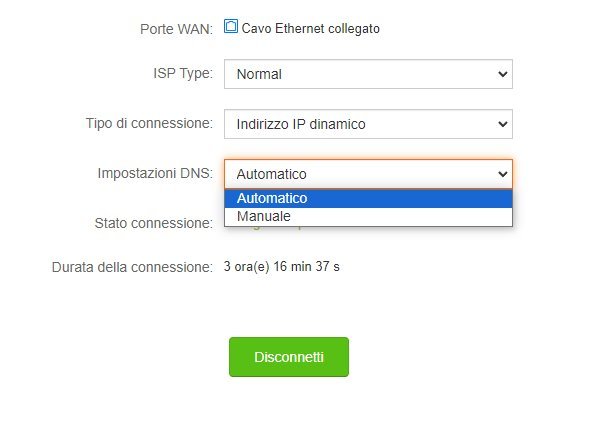Open the Tipo di connessione dropdown
Screen dimensions: 600x423
[367, 124]
